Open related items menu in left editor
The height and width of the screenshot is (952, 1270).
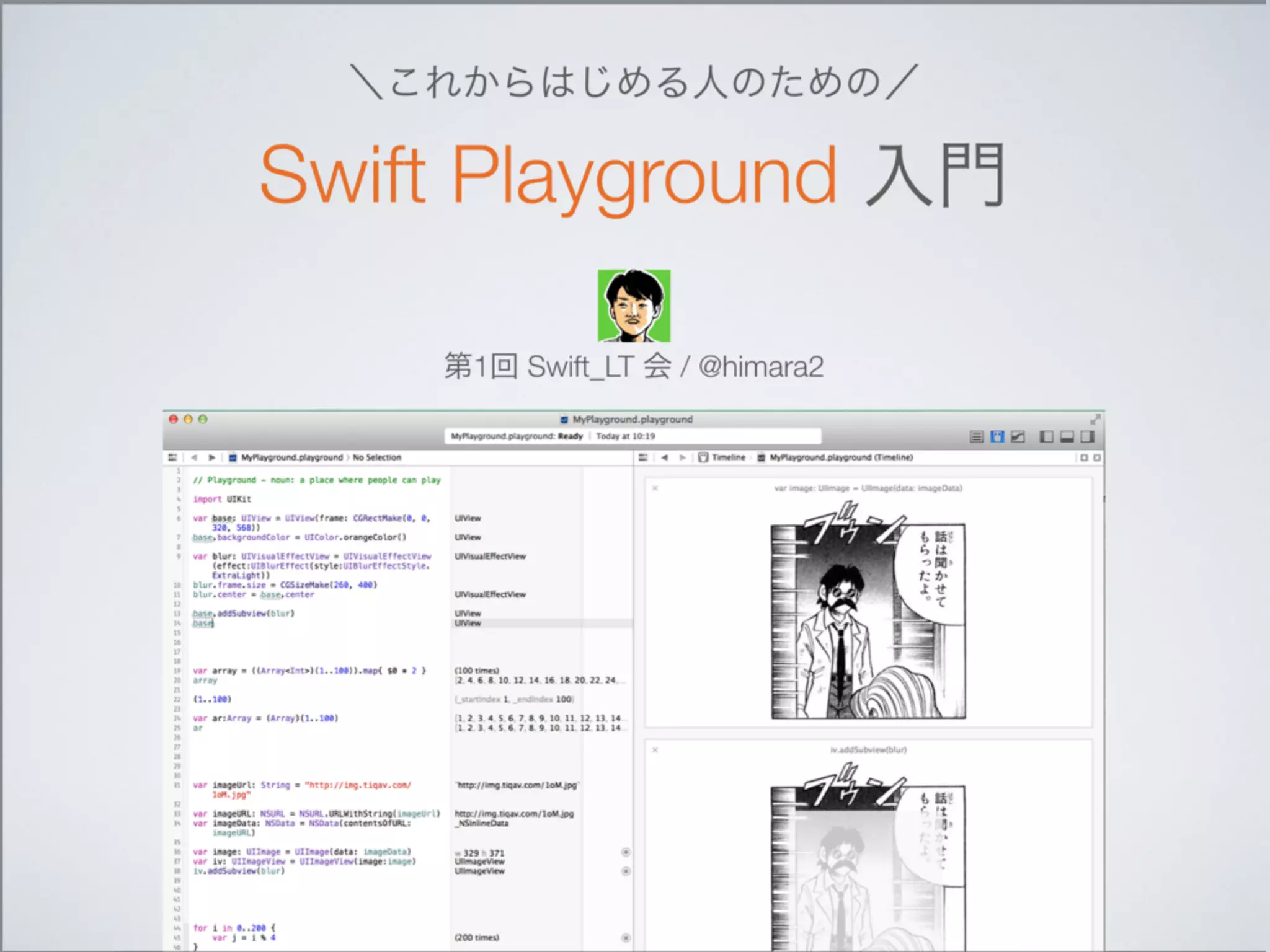tap(172, 457)
